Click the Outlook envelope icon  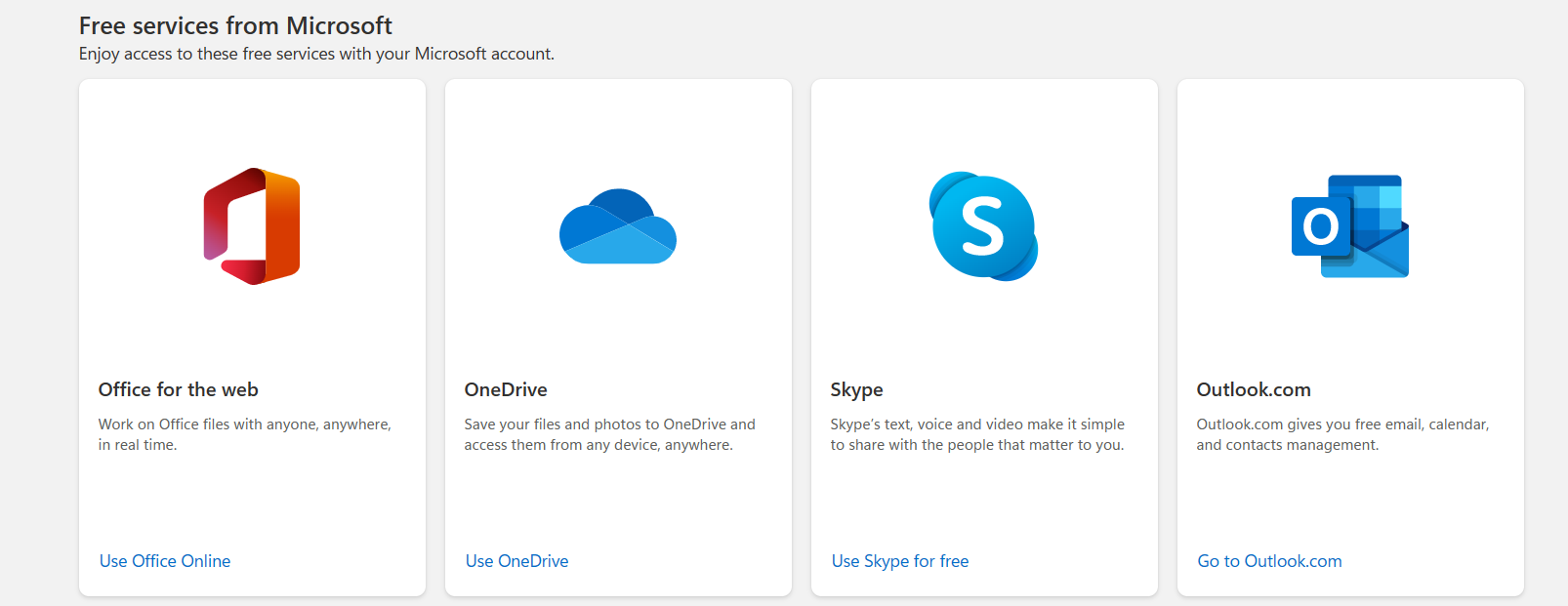(x=1349, y=226)
